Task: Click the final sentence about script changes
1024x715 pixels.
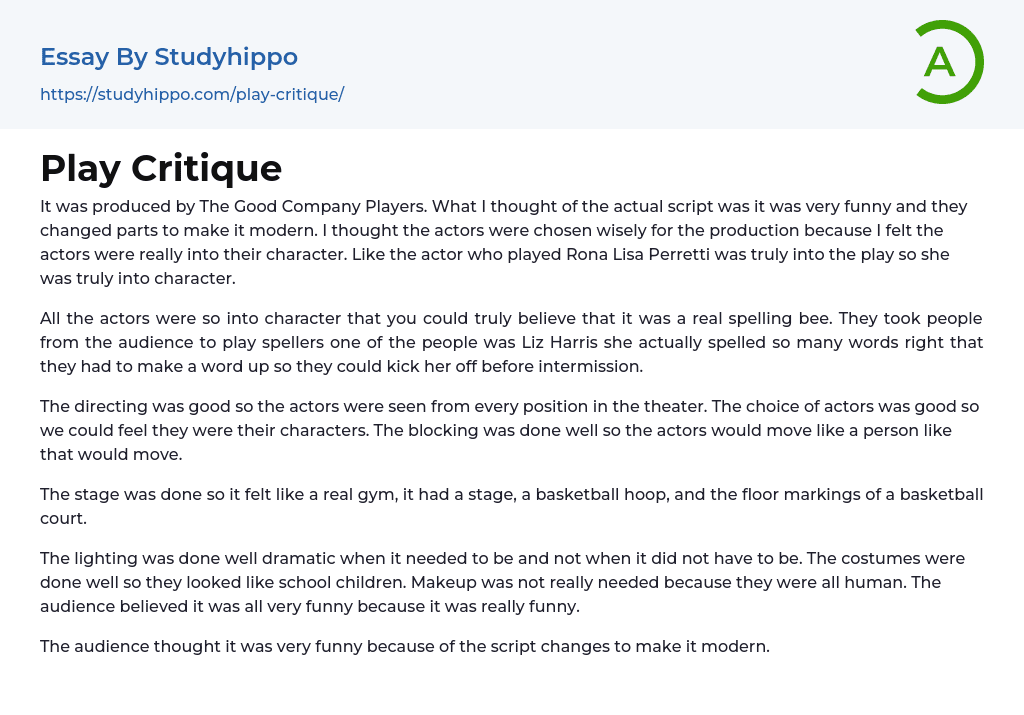Action: [x=404, y=646]
